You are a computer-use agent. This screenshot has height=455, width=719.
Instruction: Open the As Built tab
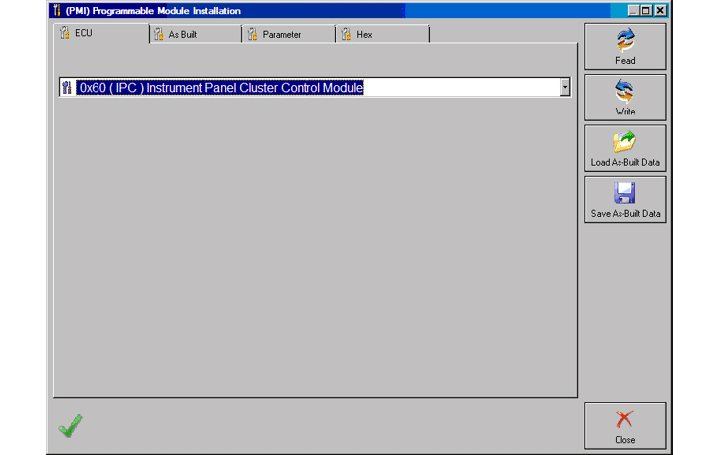tap(182, 35)
